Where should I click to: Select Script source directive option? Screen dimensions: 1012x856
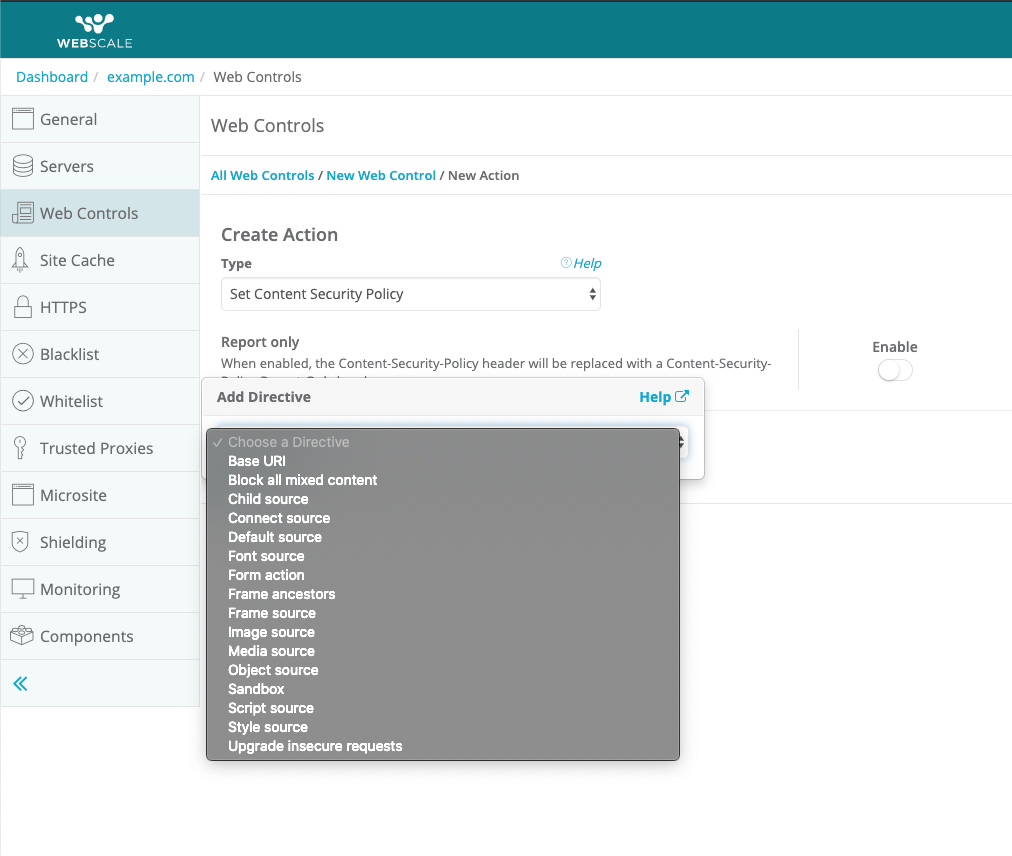(x=270, y=708)
